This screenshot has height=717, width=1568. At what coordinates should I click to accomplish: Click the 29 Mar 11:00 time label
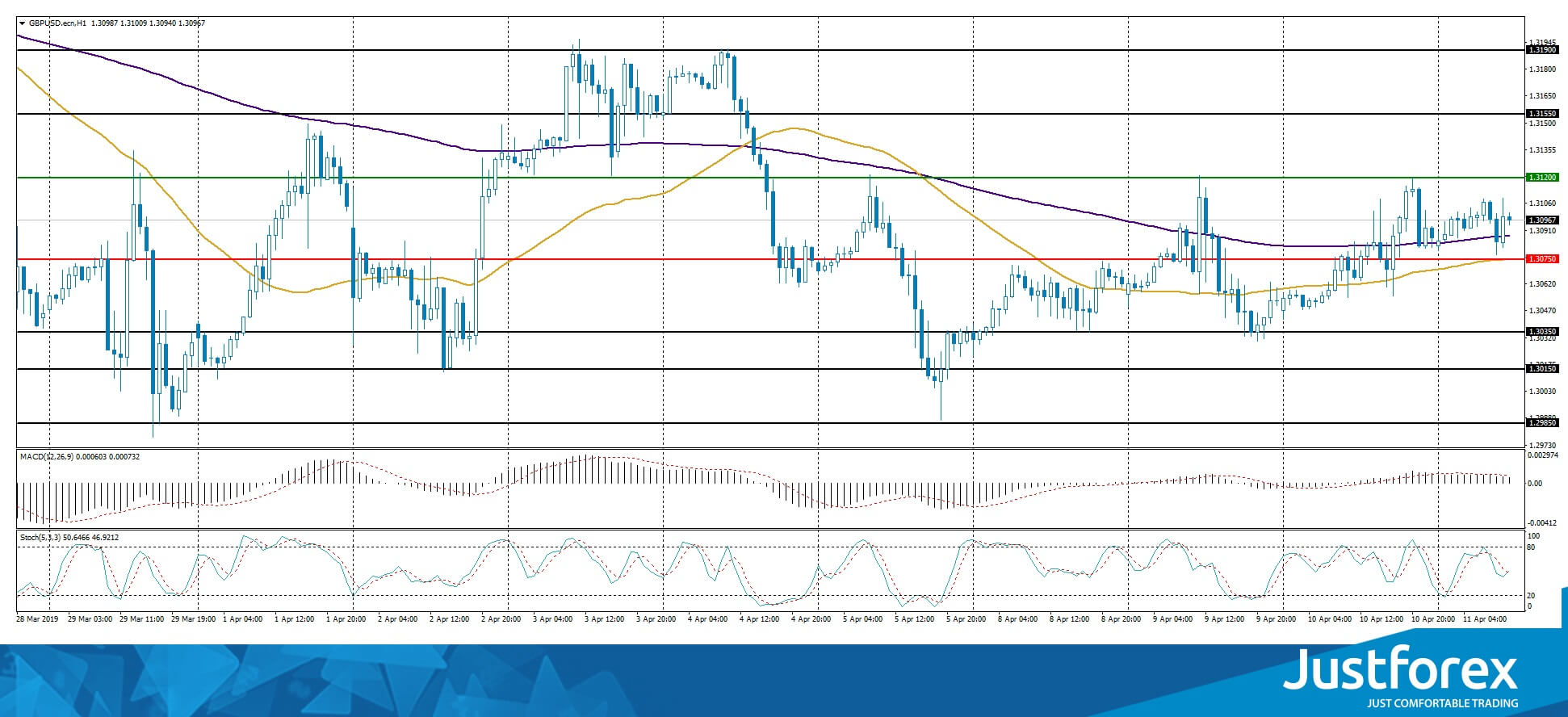pyautogui.click(x=141, y=619)
